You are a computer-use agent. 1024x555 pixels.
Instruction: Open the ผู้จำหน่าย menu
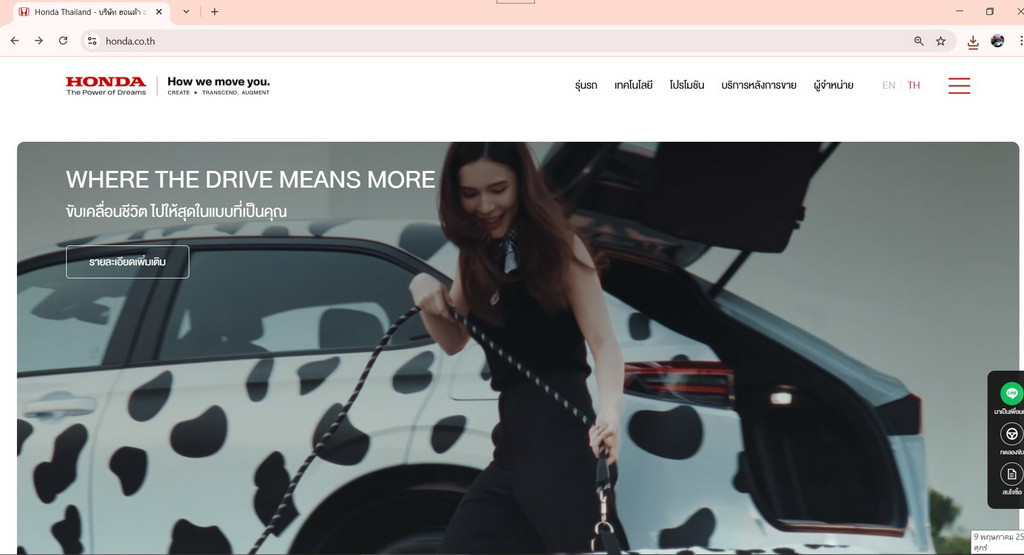click(833, 86)
